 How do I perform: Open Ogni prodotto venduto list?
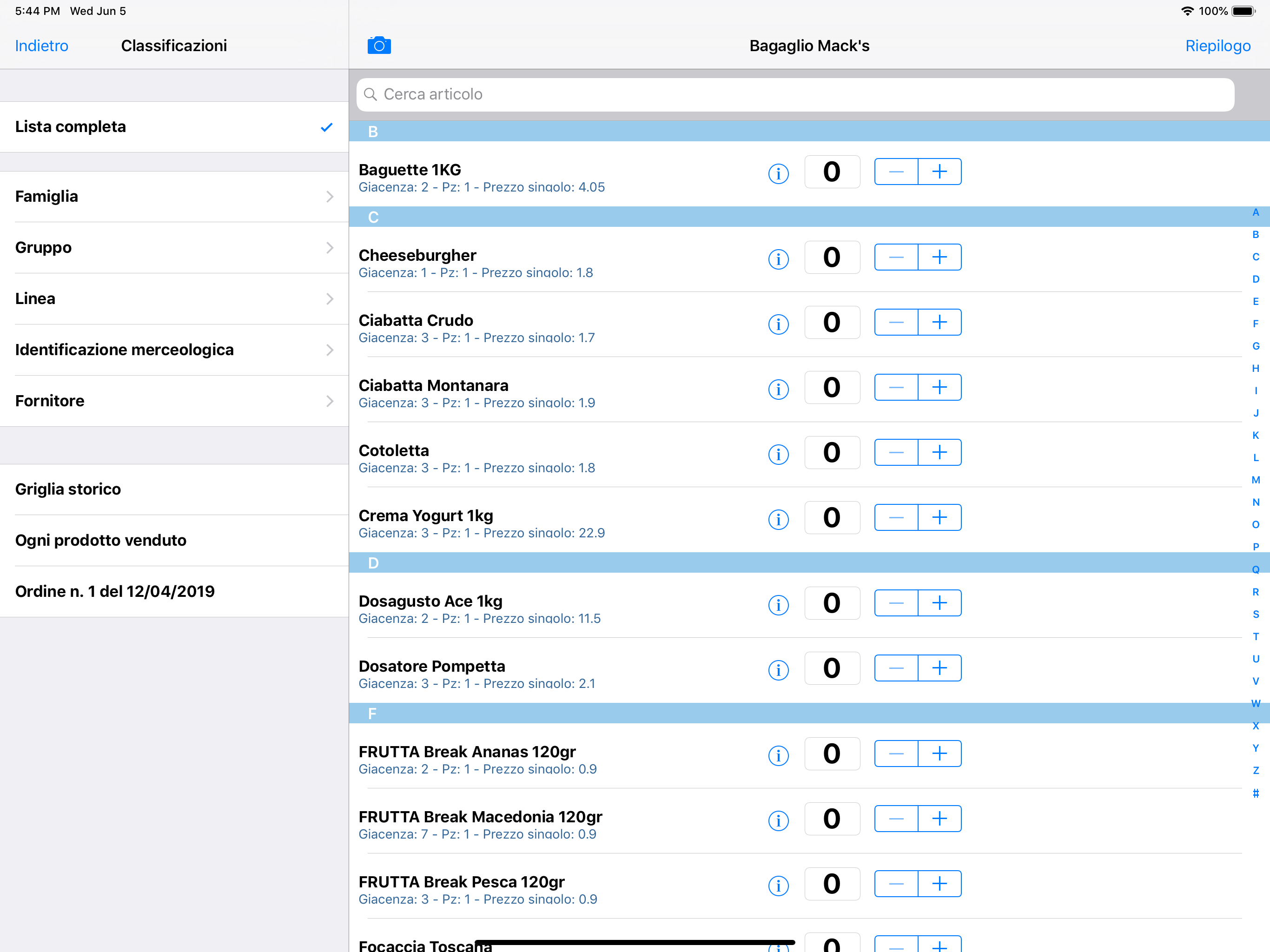click(x=174, y=540)
